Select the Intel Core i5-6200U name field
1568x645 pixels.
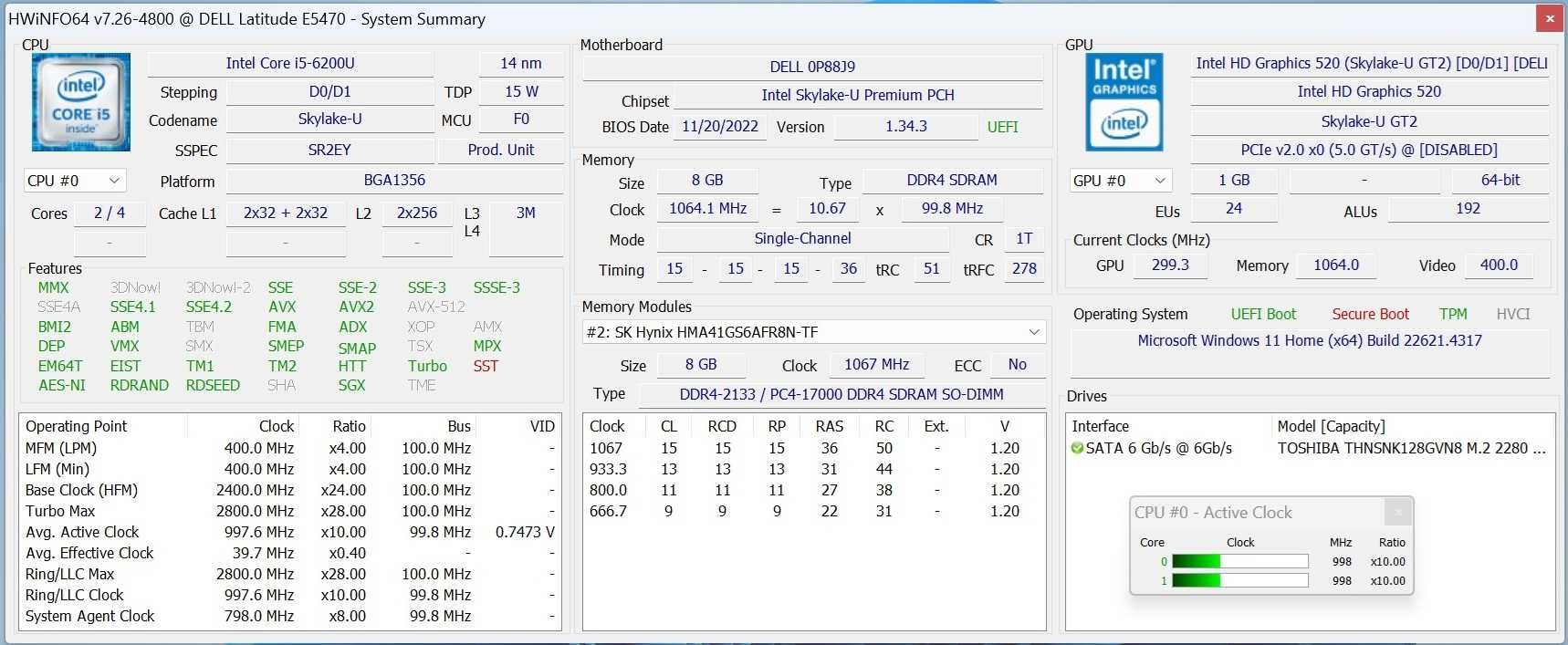pos(290,64)
